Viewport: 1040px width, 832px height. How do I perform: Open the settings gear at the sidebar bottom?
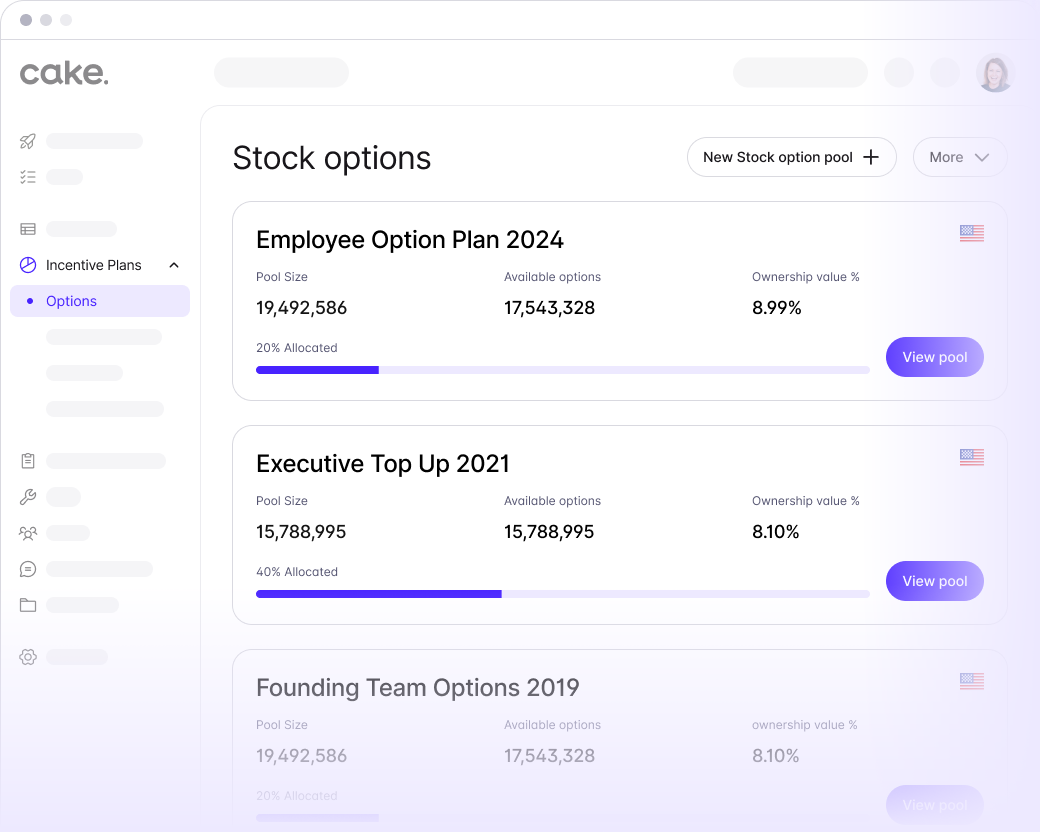[x=27, y=657]
